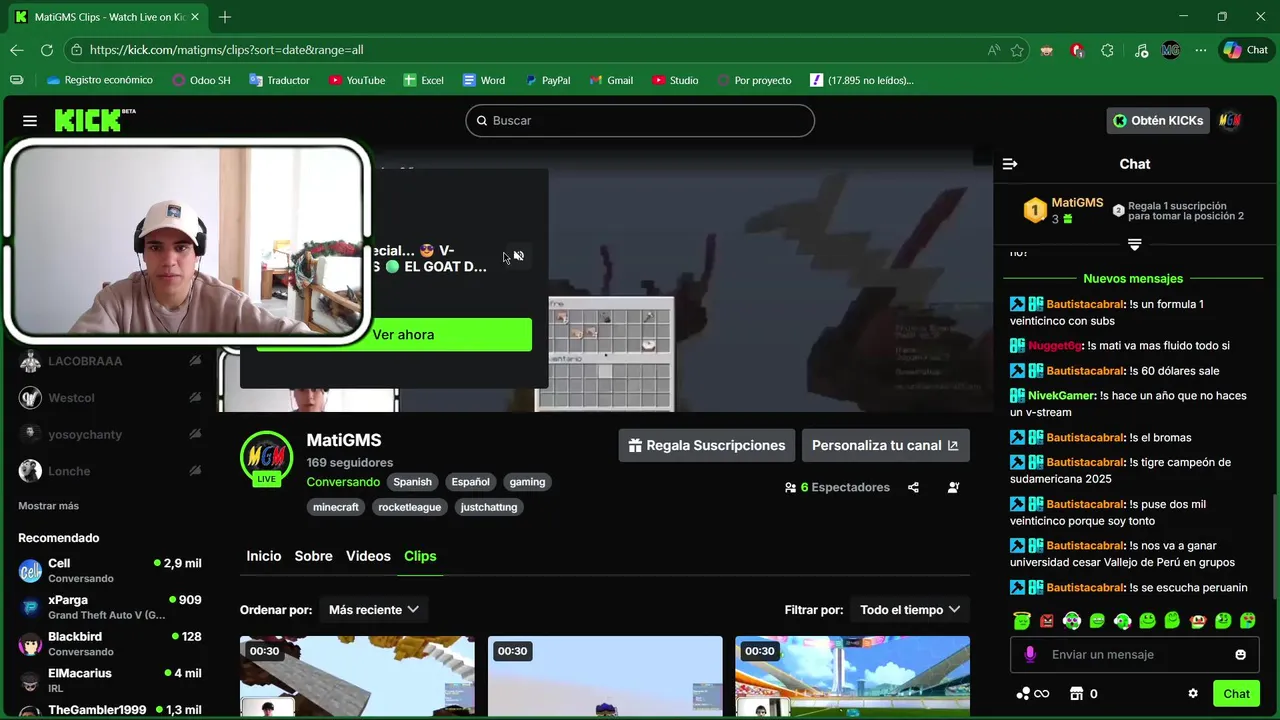Screen dimensions: 1280x720
Task: Expand the gift leaderboard chevron
Action: [x=1134, y=244]
